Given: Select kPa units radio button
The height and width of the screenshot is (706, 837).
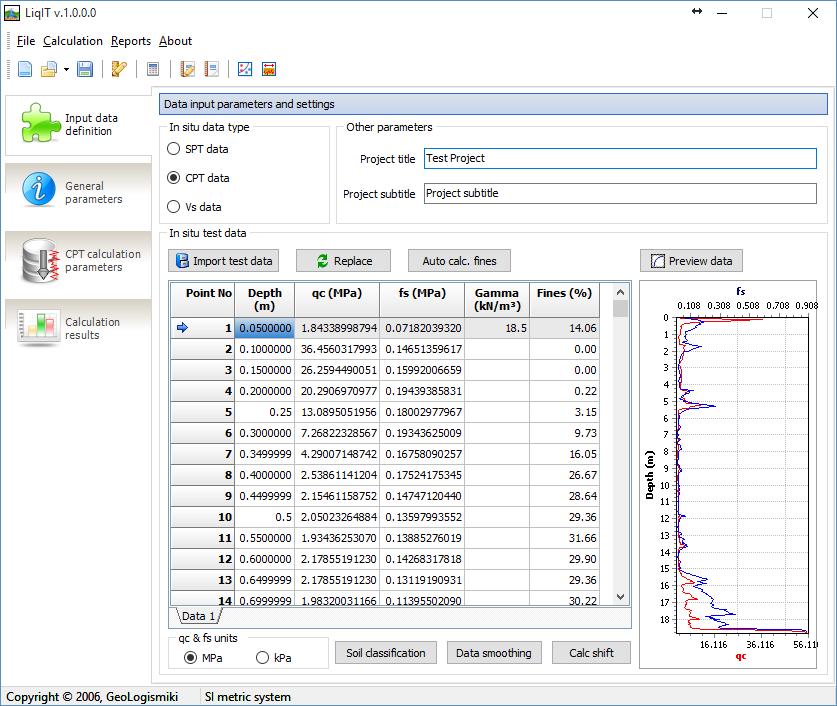Looking at the screenshot, I should pyautogui.click(x=262, y=658).
